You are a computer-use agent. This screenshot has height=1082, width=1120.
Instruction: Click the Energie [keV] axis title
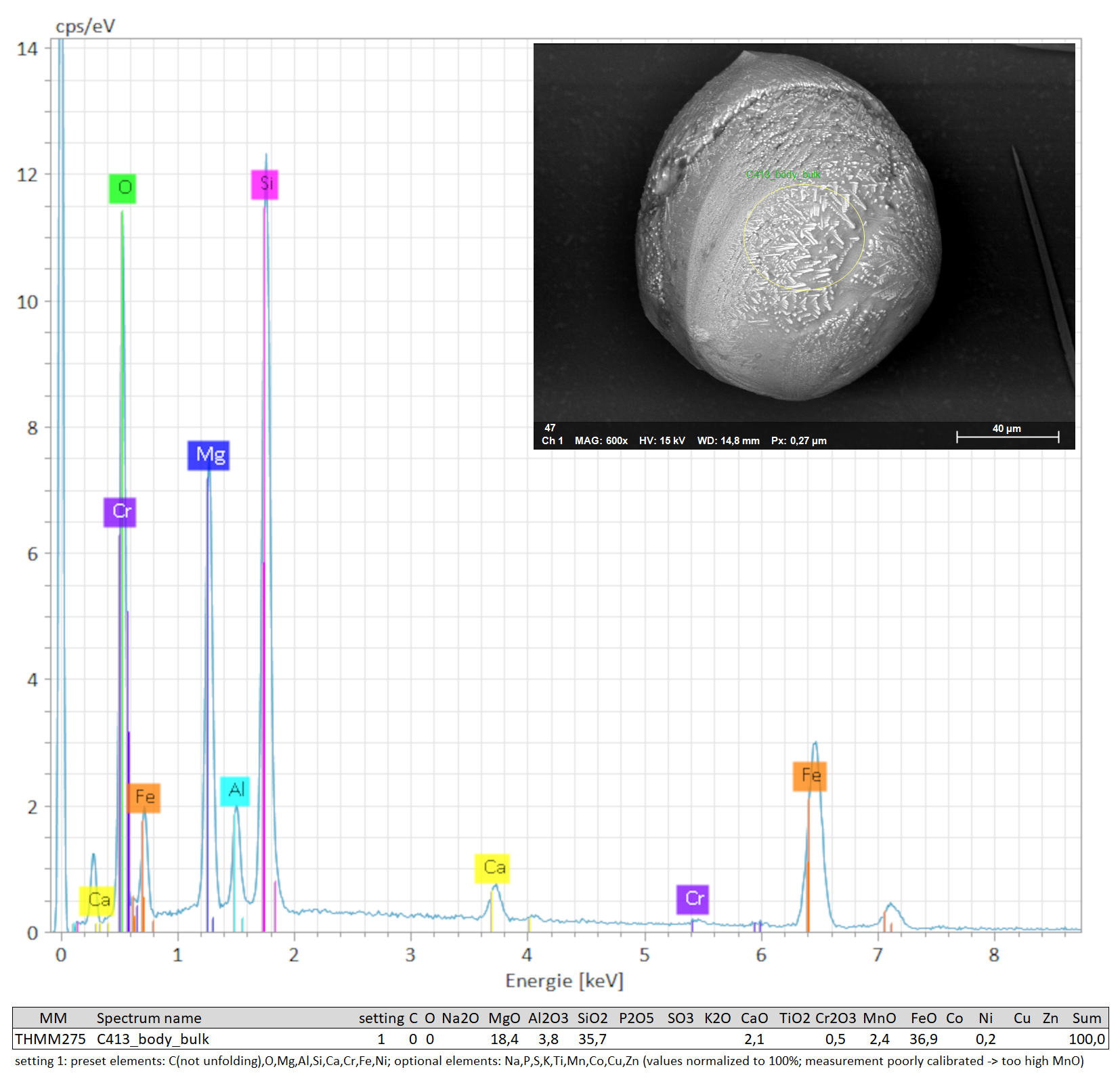[x=564, y=980]
